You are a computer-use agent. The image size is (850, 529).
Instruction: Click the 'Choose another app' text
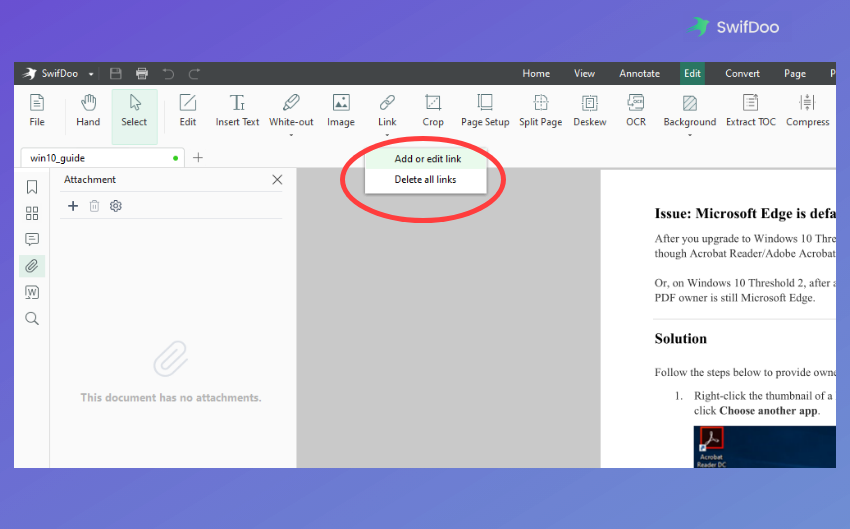[x=768, y=411]
